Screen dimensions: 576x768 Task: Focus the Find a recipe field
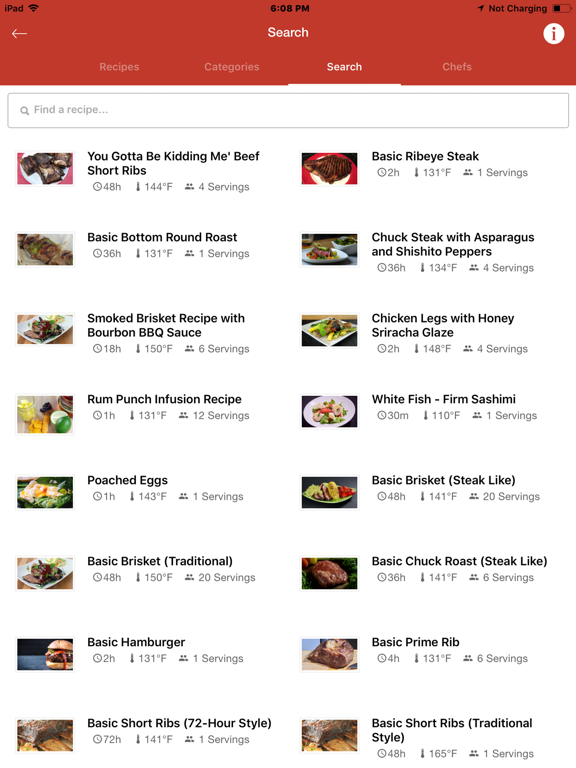pyautogui.click(x=288, y=111)
